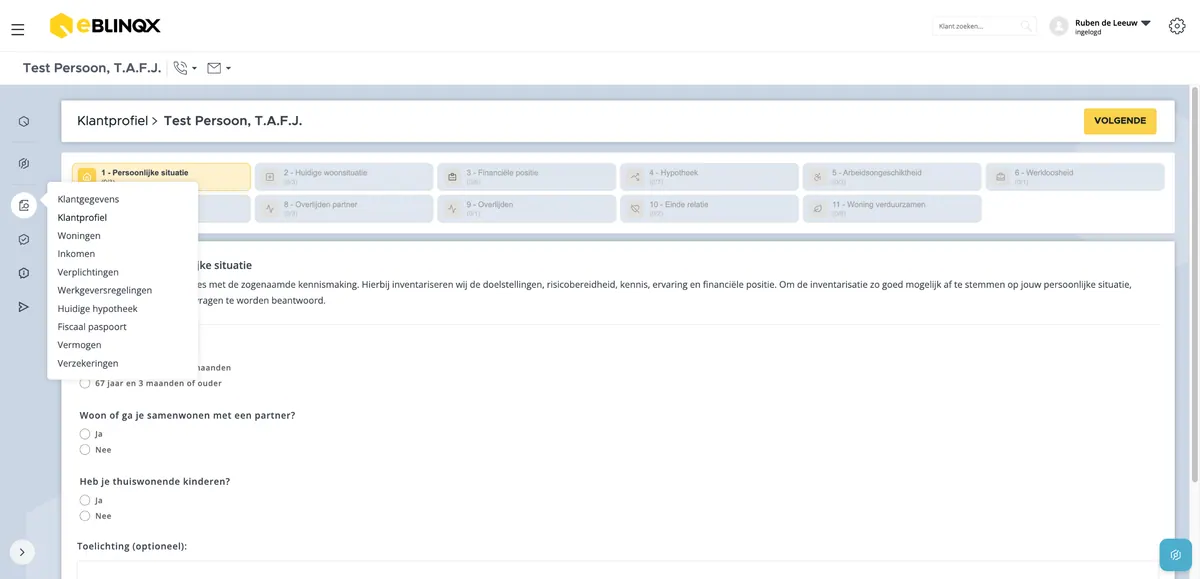This screenshot has height=579, width=1200.
Task: Open the 5 - Arbeidsongeschiktheid tab
Action: [x=892, y=177]
